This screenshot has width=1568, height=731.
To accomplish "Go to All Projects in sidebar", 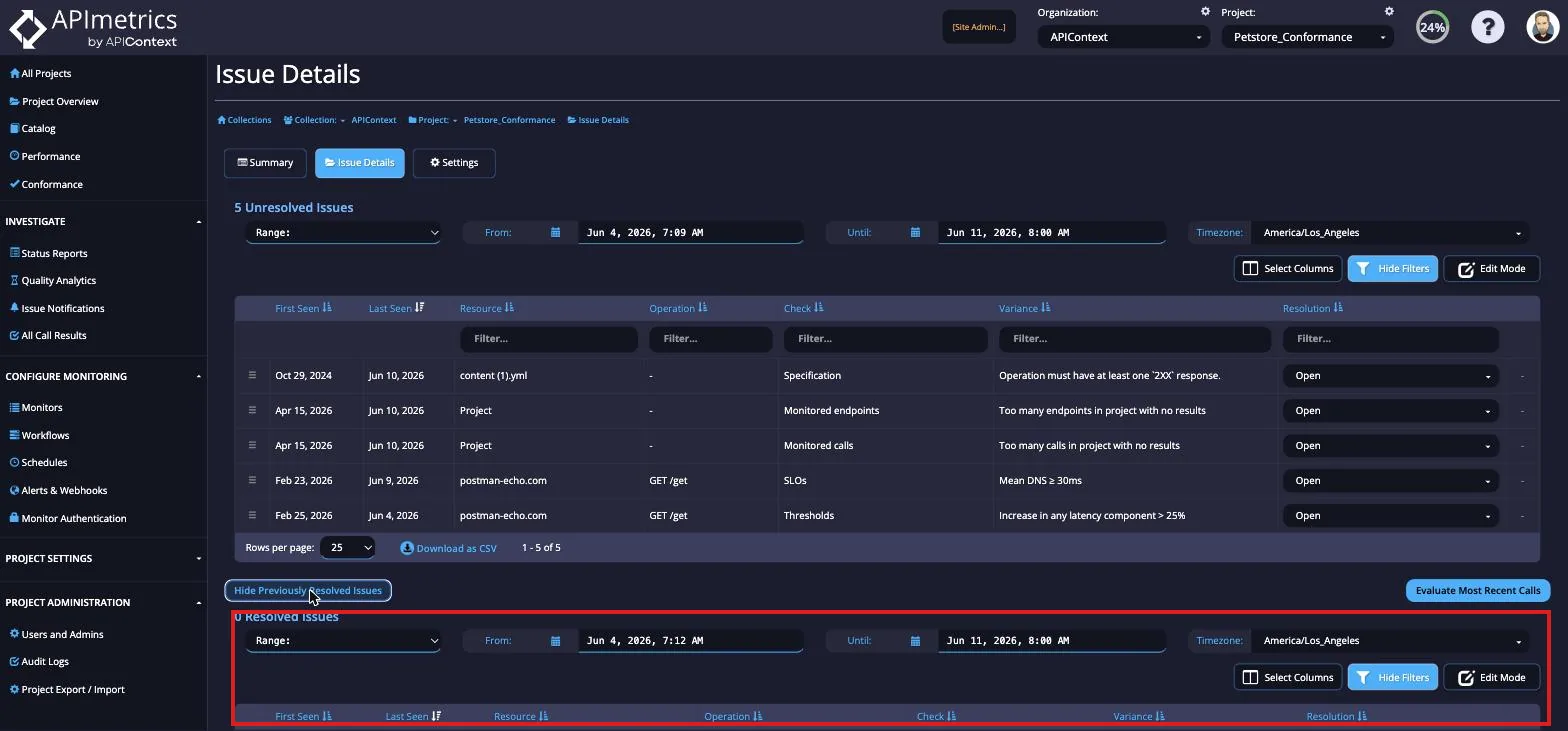I will [x=40, y=73].
